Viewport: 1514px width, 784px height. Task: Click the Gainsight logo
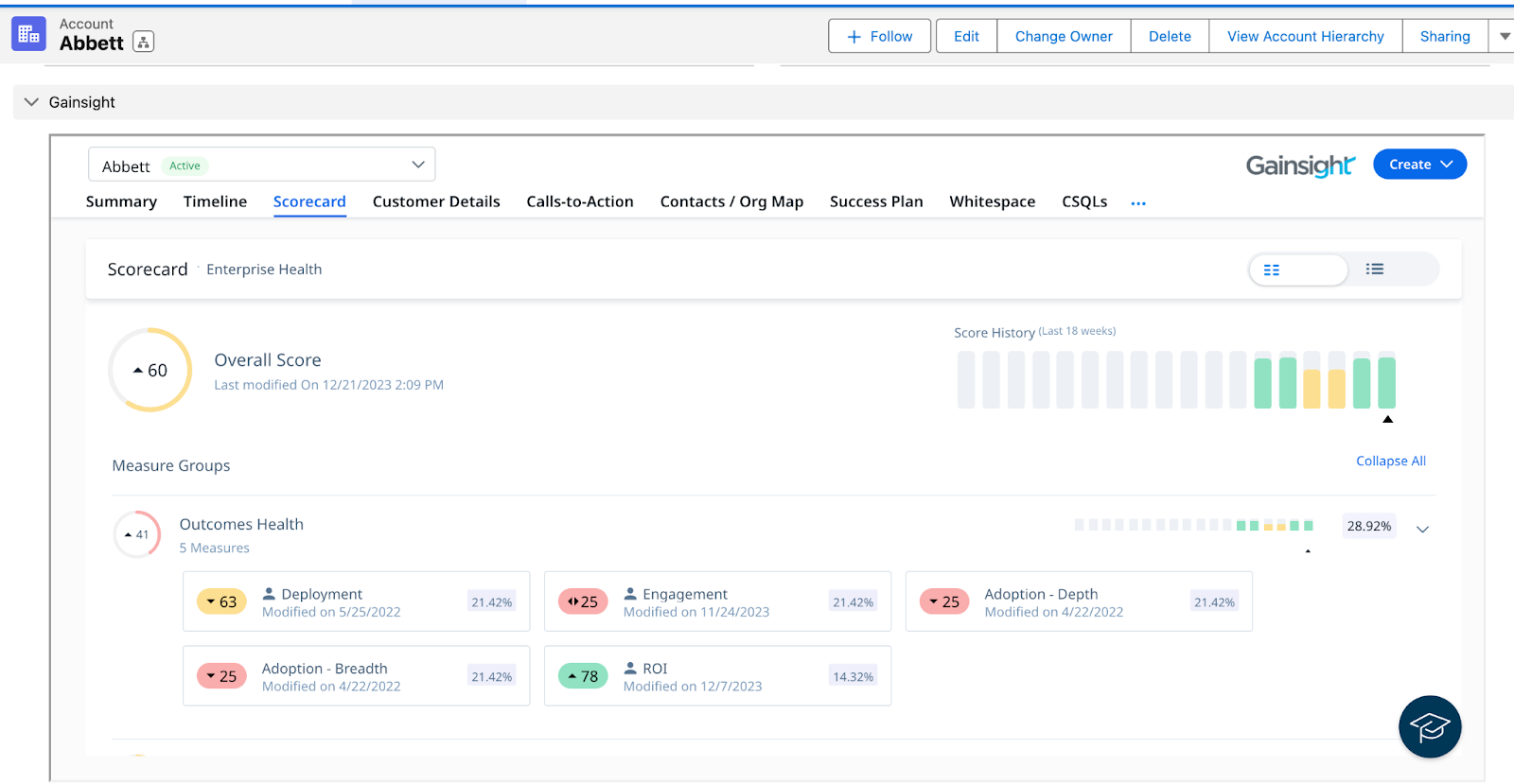(x=1300, y=166)
